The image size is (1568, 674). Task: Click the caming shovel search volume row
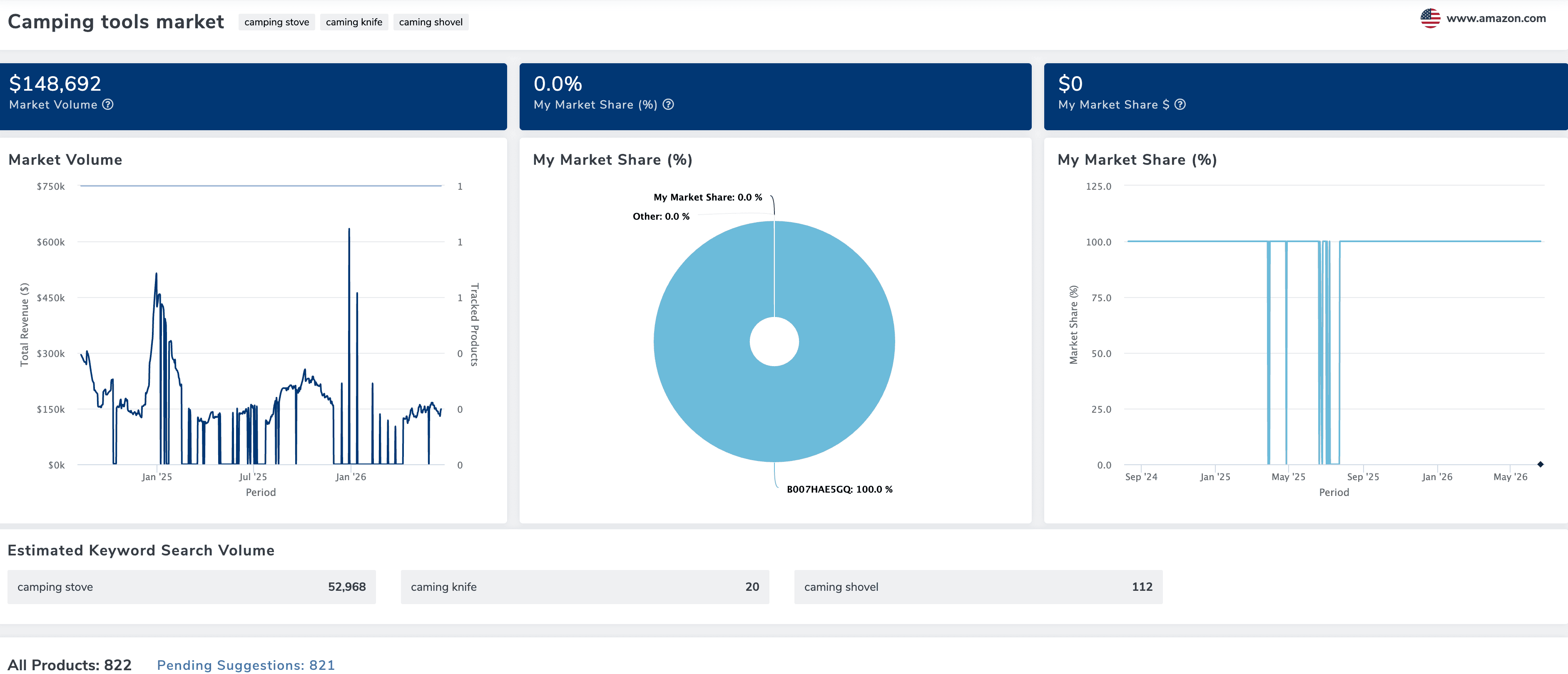(978, 587)
